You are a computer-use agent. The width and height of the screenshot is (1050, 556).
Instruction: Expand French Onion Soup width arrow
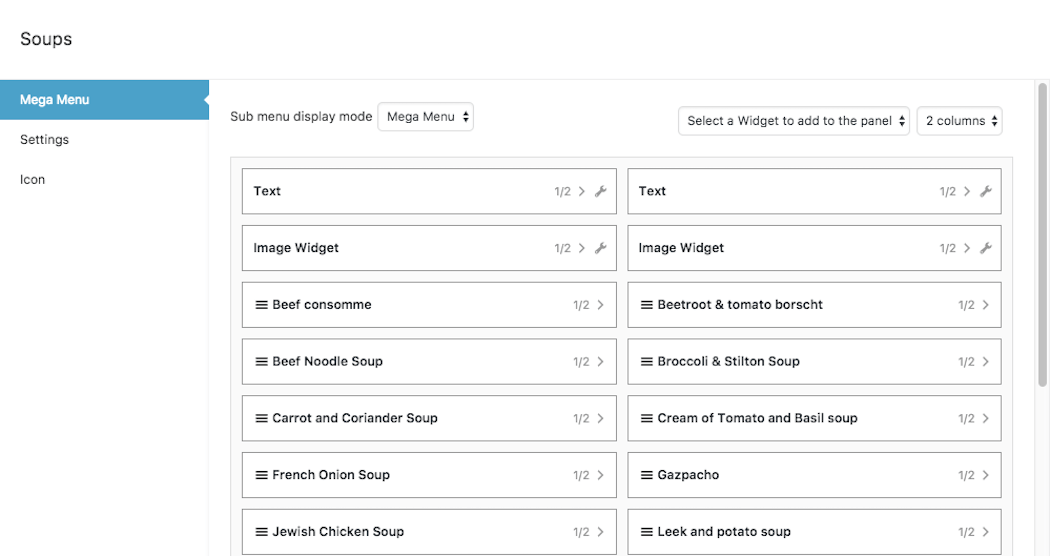601,475
